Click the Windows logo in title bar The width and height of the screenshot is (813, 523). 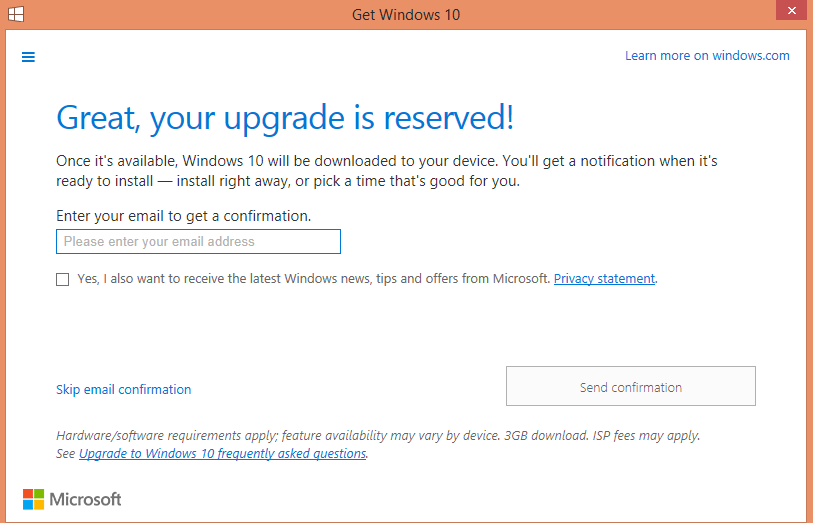(16, 14)
